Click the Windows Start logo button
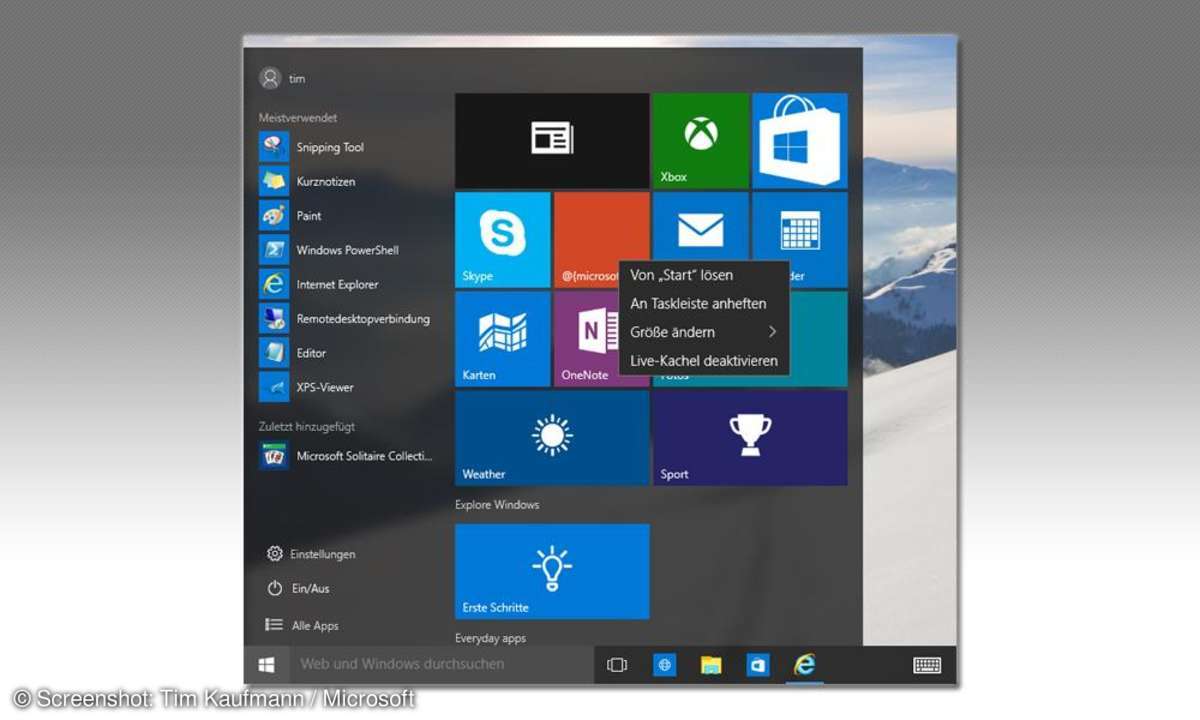The height and width of the screenshot is (720, 1200). point(267,664)
